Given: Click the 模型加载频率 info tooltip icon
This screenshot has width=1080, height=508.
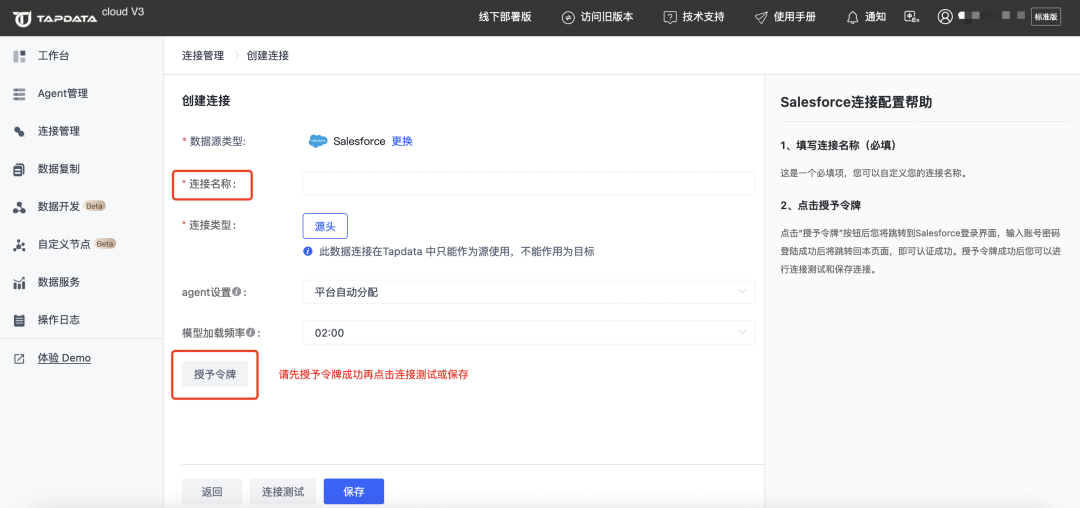Looking at the screenshot, I should pyautogui.click(x=251, y=332).
